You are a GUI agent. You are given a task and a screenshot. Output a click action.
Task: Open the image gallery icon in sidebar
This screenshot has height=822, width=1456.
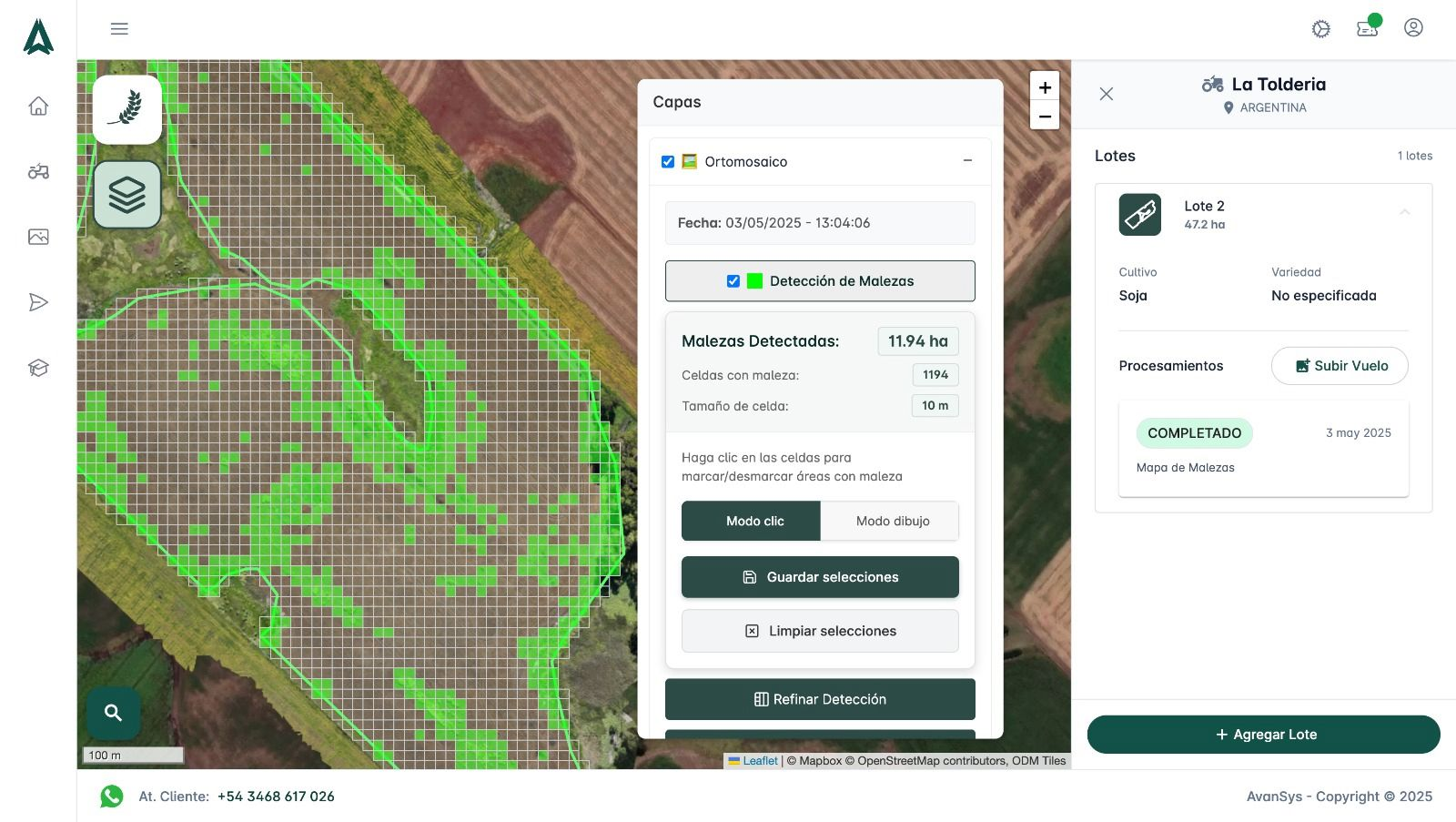(x=38, y=237)
